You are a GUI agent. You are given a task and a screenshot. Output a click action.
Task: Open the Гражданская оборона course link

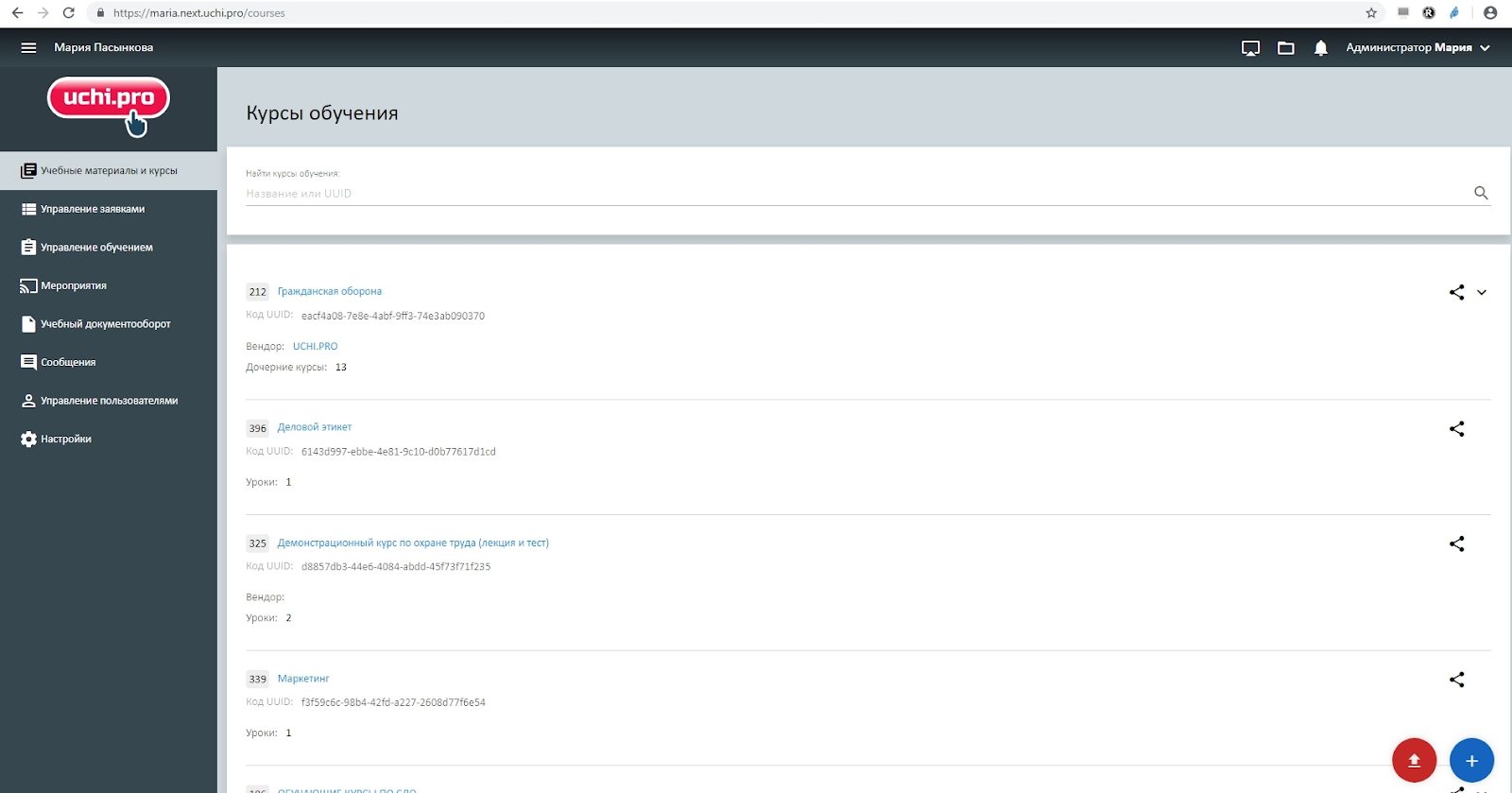click(x=330, y=291)
